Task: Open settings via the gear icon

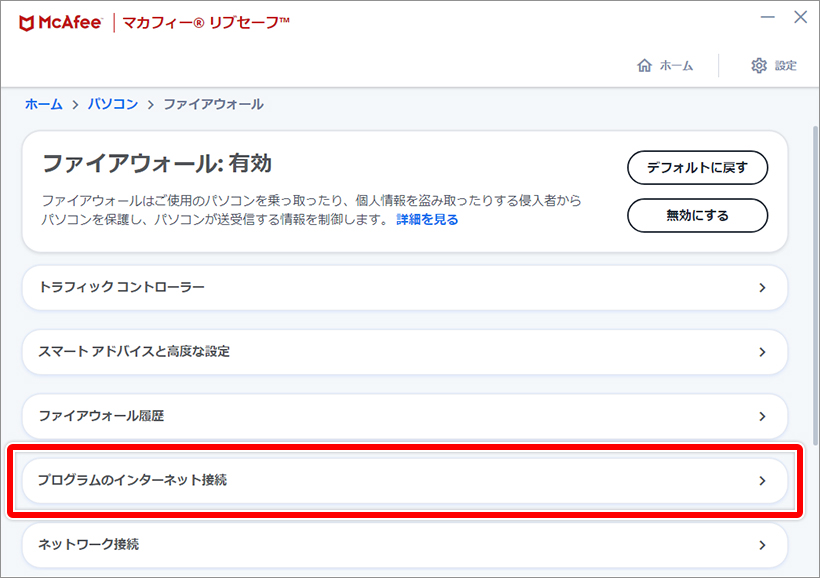Action: point(759,65)
